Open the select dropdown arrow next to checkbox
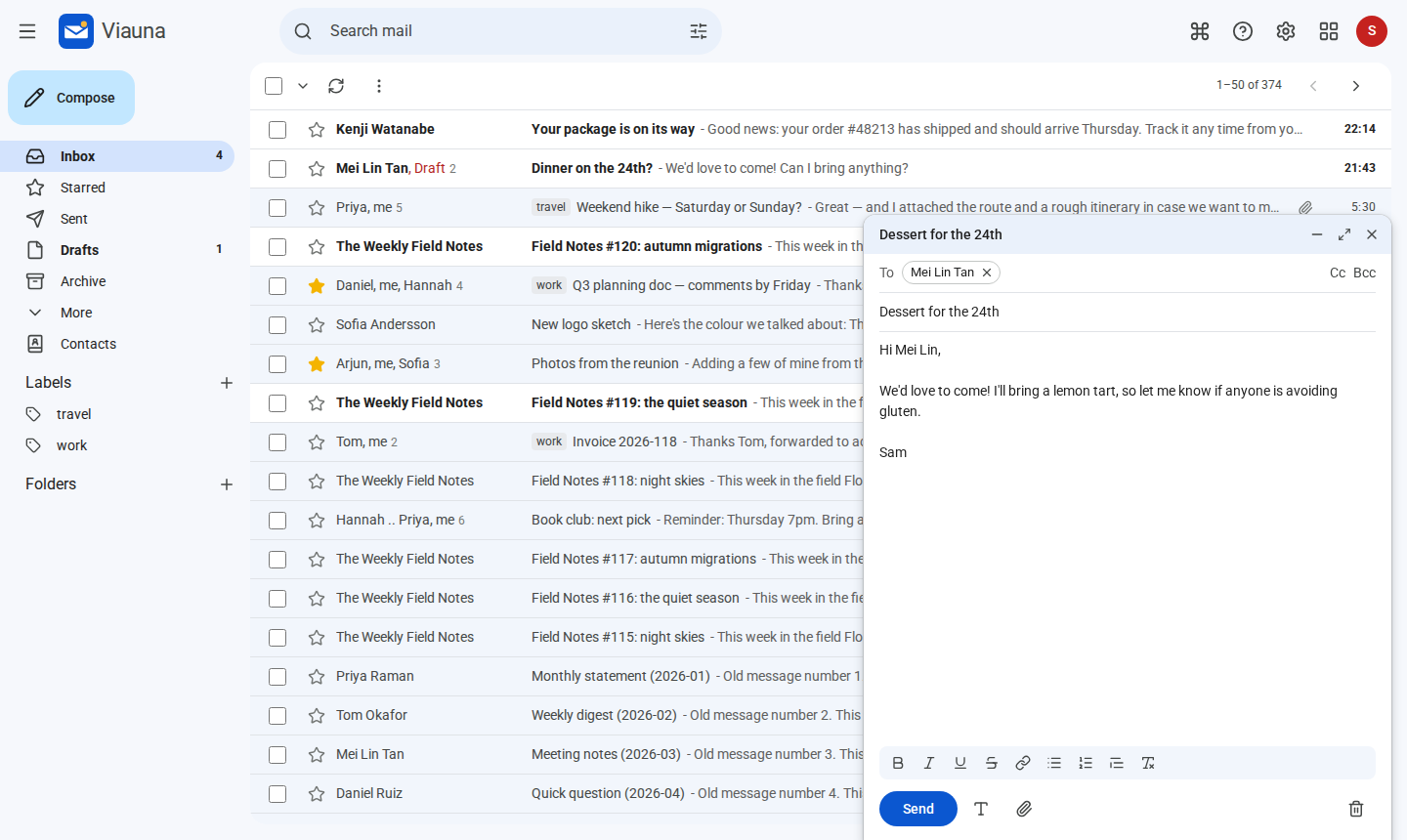This screenshot has width=1407, height=840. coord(303,86)
